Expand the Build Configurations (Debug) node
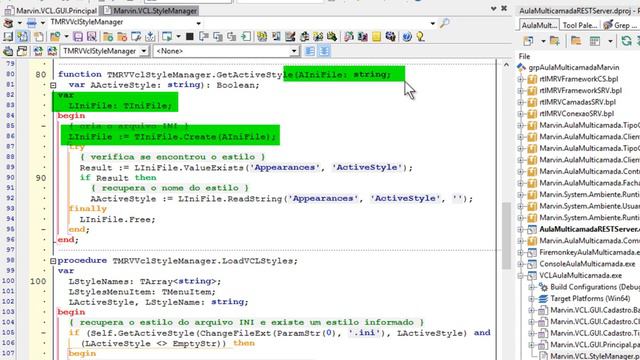This screenshot has width=640, height=360. click(532, 287)
